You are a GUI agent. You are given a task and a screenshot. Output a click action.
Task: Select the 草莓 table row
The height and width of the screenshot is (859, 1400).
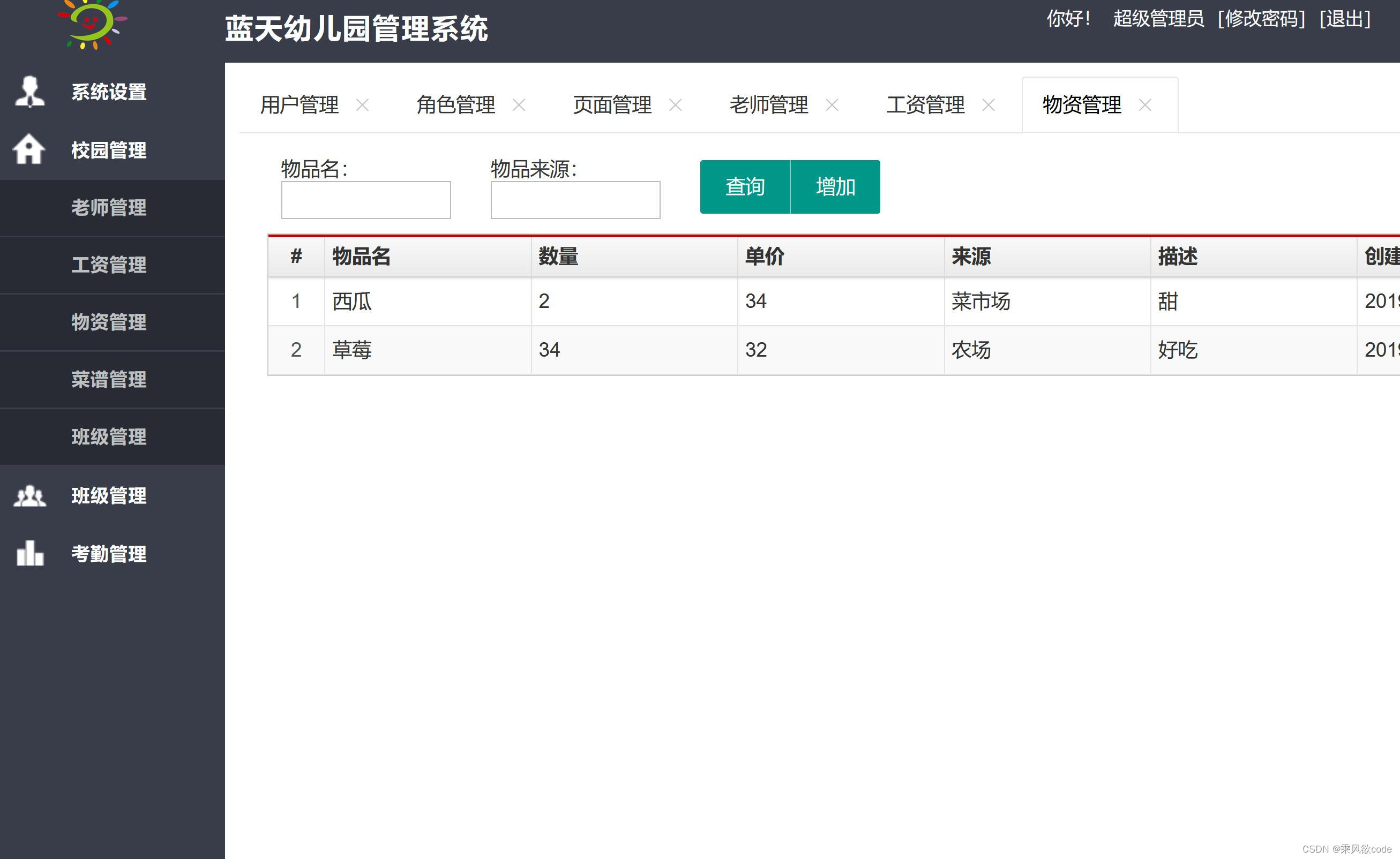pyautogui.click(x=351, y=350)
